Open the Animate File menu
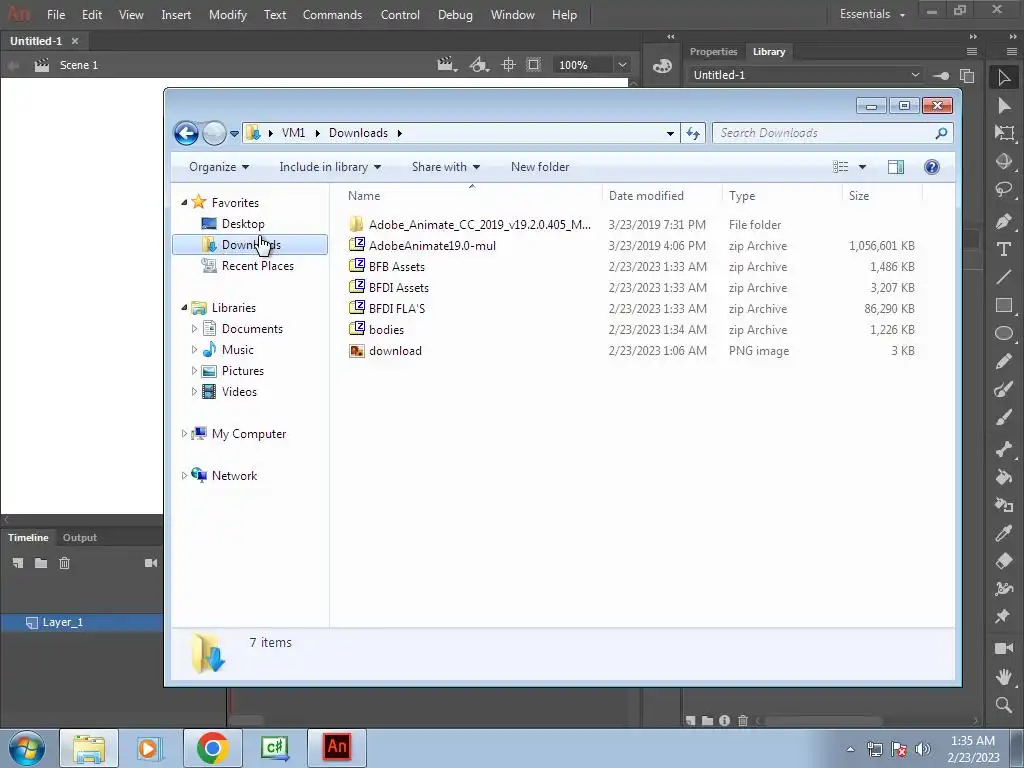 [x=56, y=14]
